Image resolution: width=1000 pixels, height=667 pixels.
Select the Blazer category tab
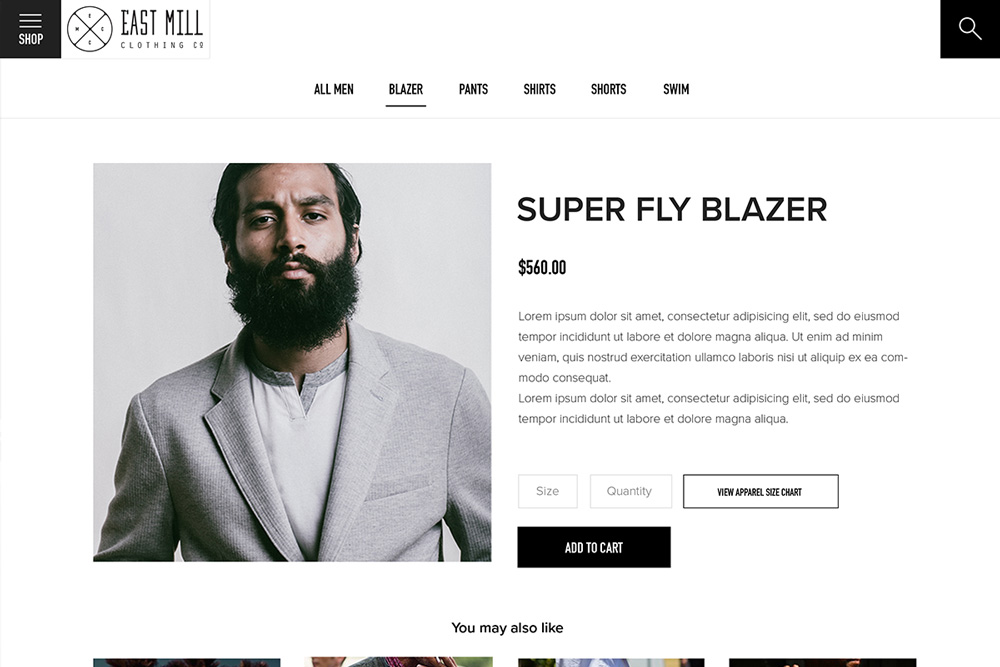point(406,89)
